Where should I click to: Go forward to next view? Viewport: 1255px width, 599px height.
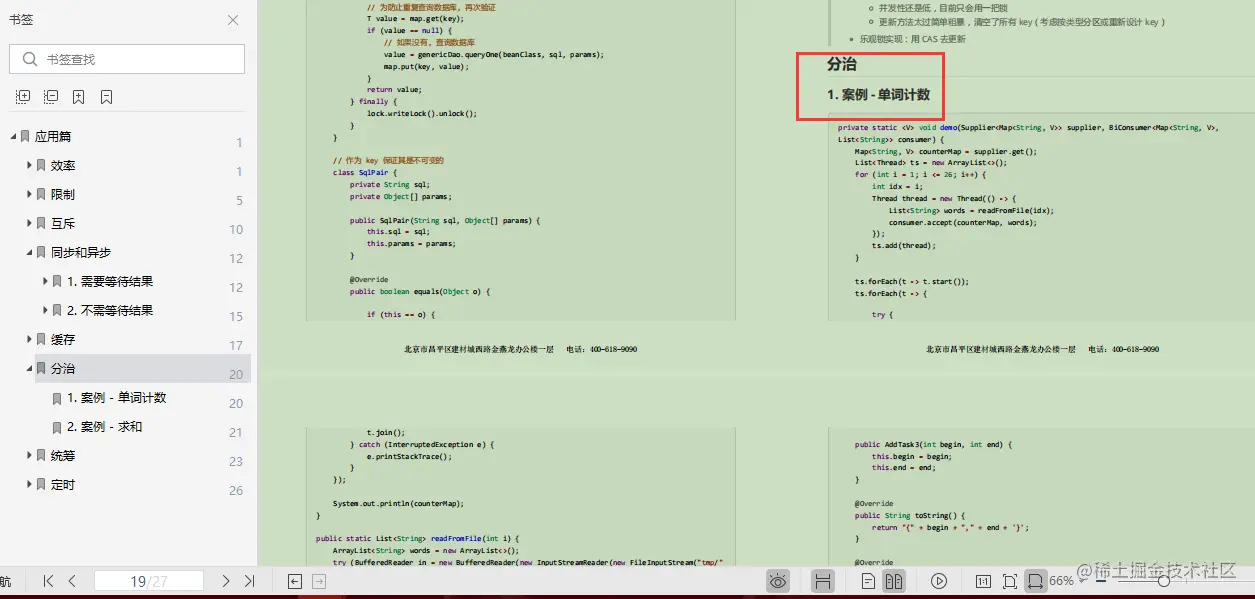[319, 581]
